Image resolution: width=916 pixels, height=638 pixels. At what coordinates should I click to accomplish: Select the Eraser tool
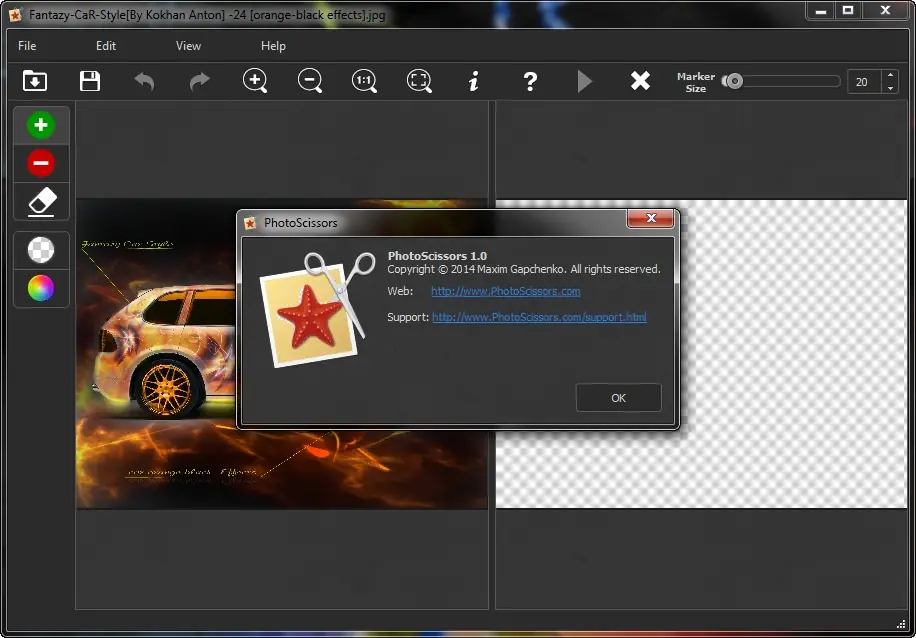pyautogui.click(x=41, y=201)
